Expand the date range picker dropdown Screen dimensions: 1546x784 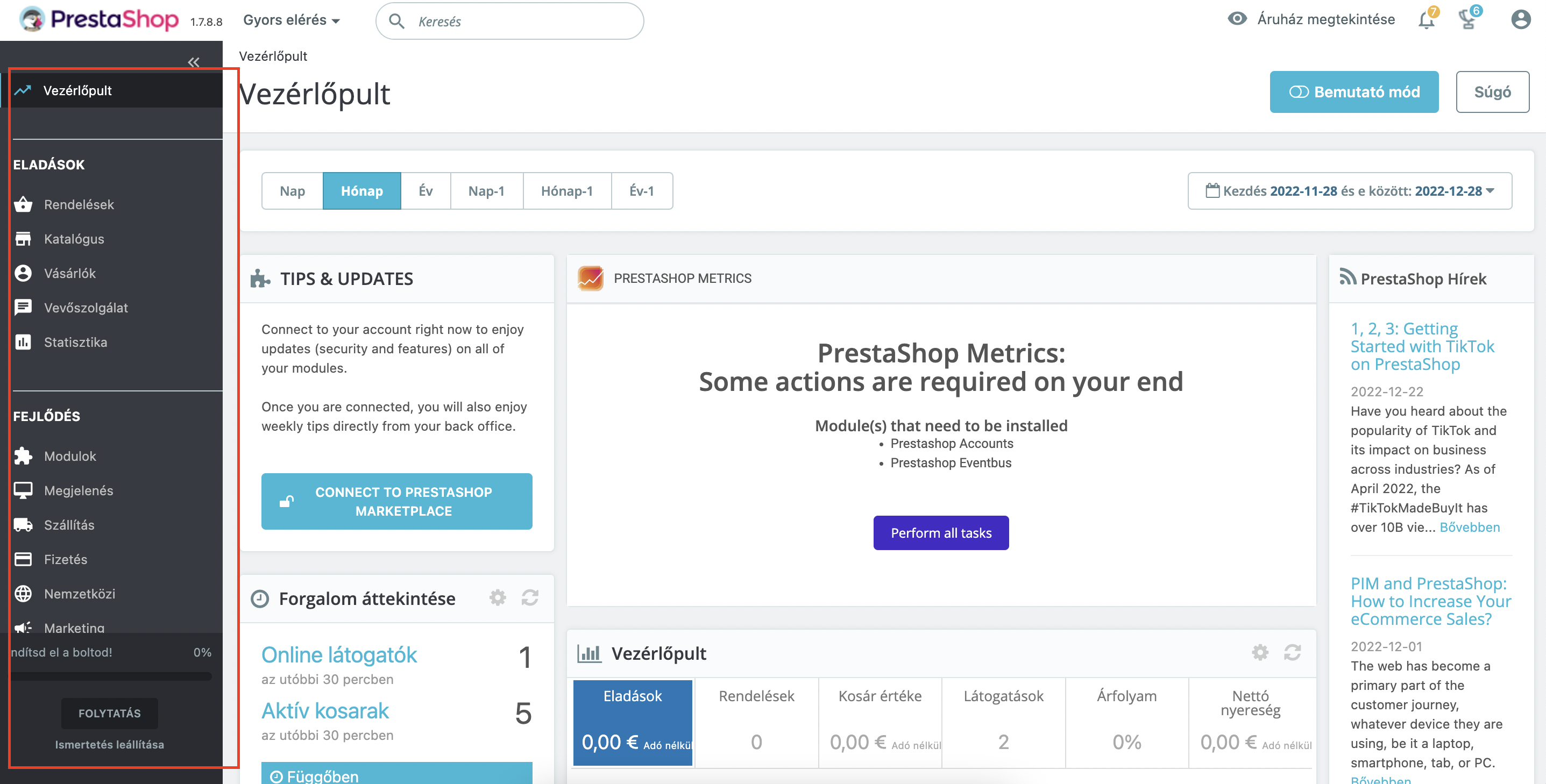tap(1349, 191)
